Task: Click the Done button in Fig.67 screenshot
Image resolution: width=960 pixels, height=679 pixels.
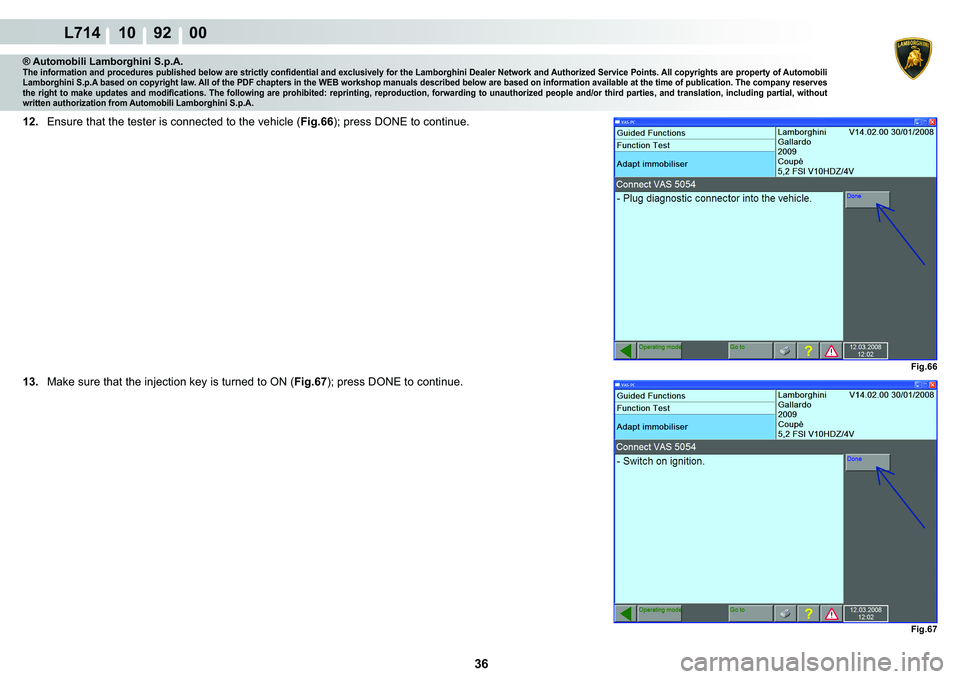Action: coord(868,462)
